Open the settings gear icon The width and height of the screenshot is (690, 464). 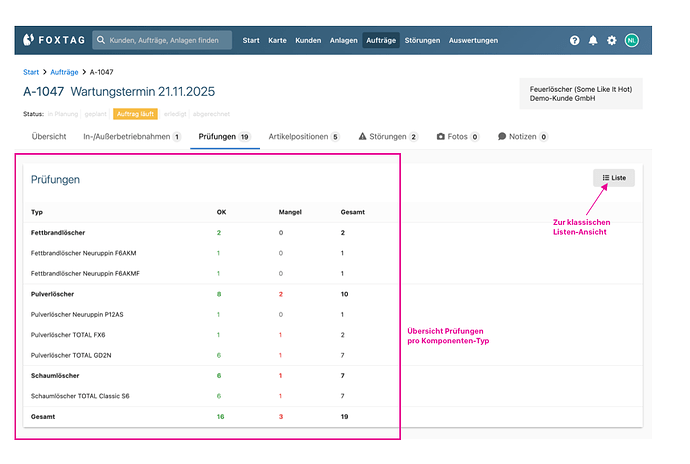click(x=612, y=41)
